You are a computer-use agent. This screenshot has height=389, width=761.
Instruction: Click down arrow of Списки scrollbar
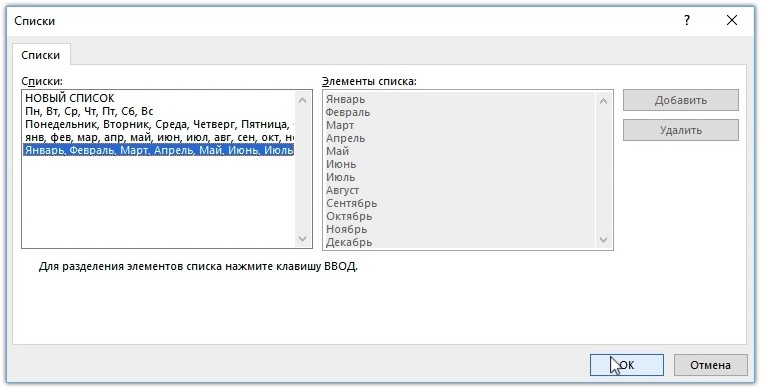coord(302,239)
